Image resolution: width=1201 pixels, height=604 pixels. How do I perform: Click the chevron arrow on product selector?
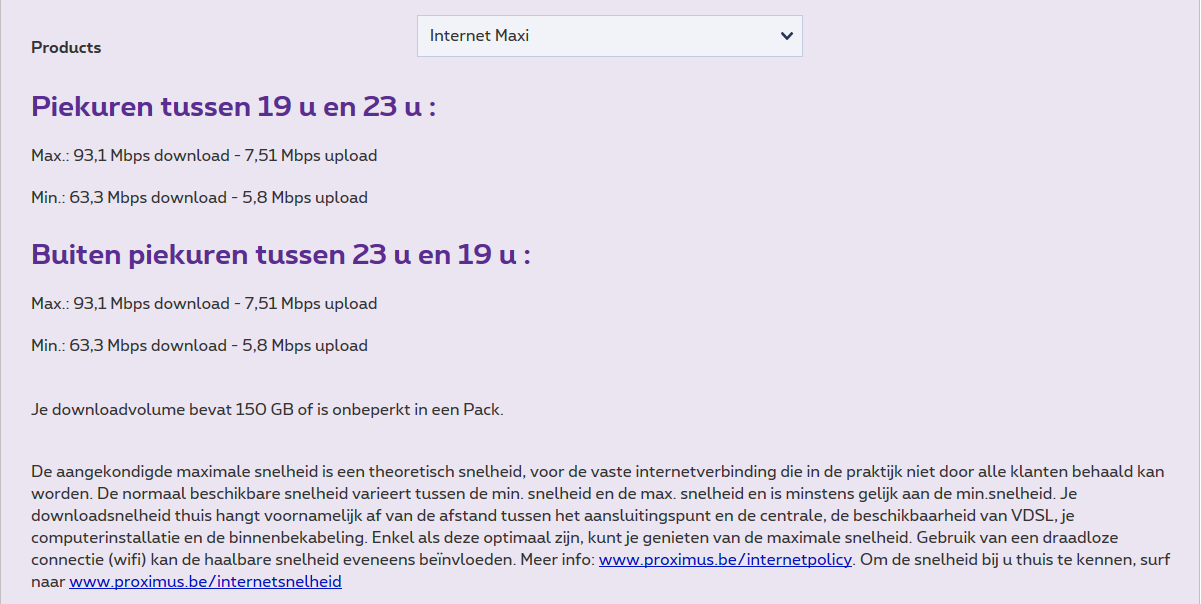786,36
